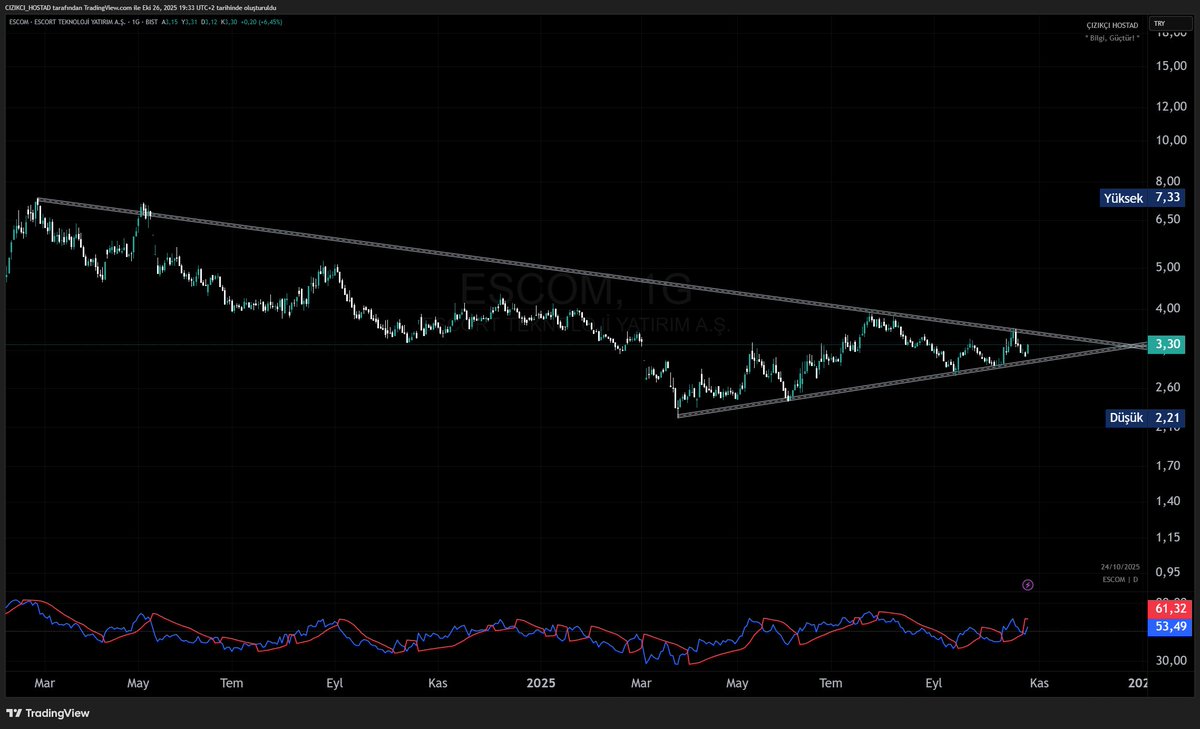Select the Düşük 2,21 price label
This screenshot has width=1200, height=729.
[1144, 418]
